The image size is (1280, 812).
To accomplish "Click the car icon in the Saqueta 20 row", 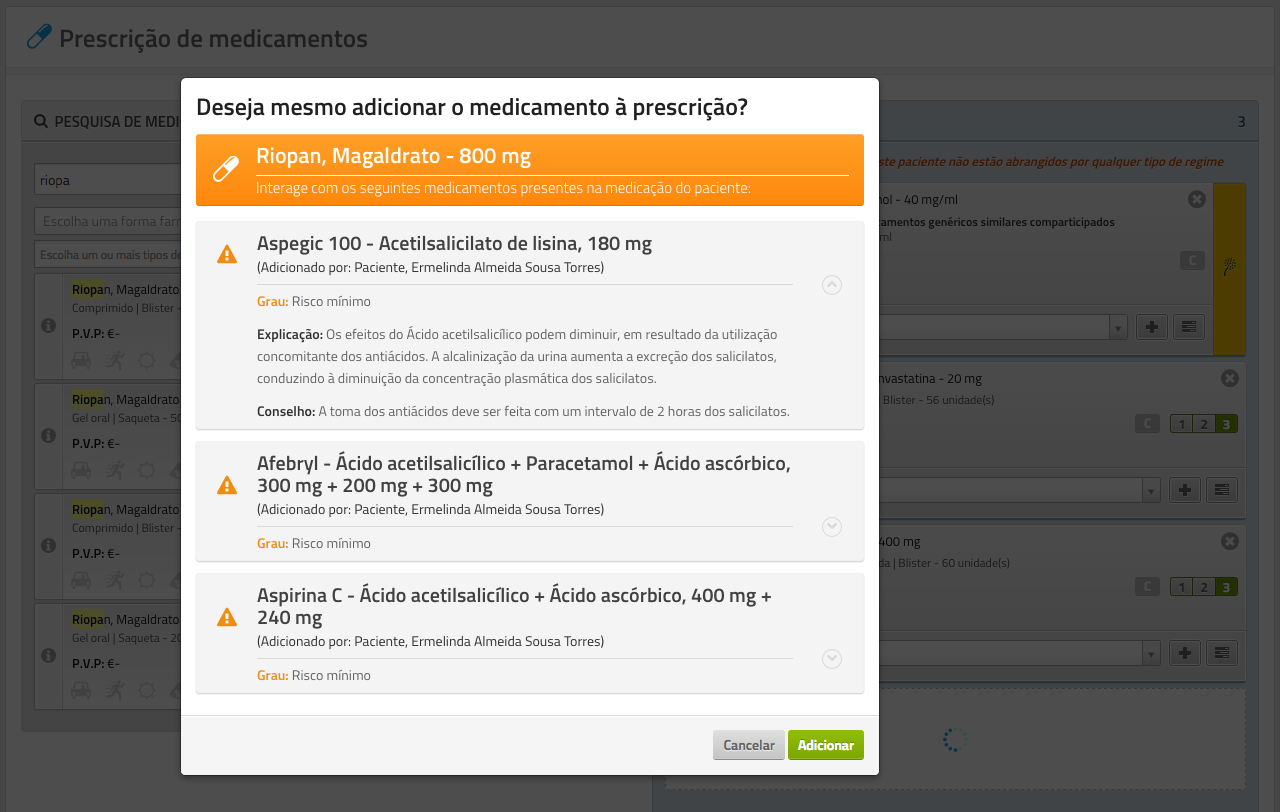I will 82,689.
